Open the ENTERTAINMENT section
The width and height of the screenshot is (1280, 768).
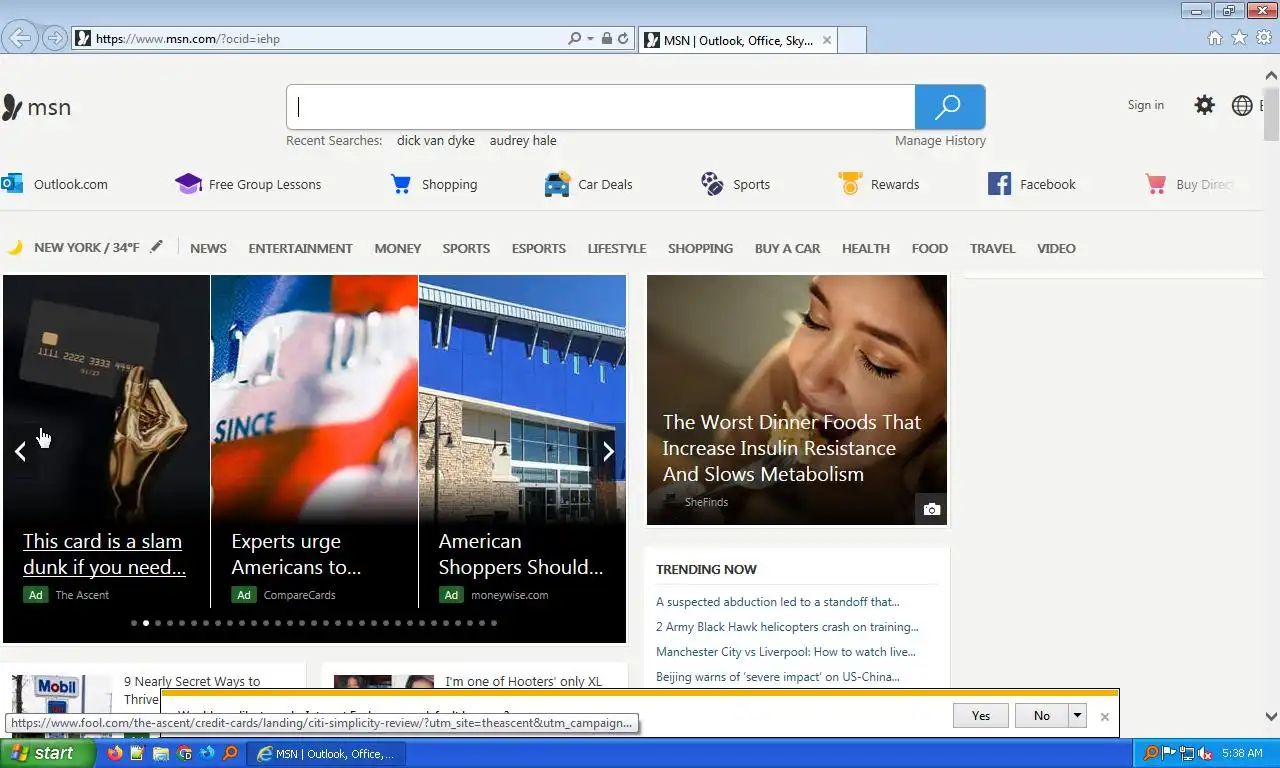[x=300, y=248]
